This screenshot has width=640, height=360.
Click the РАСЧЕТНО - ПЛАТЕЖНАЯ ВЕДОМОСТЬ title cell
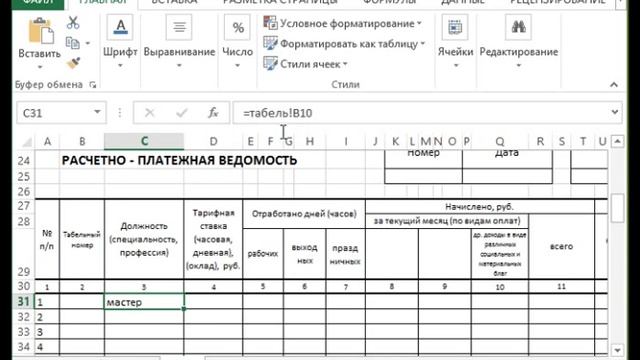coord(179,160)
